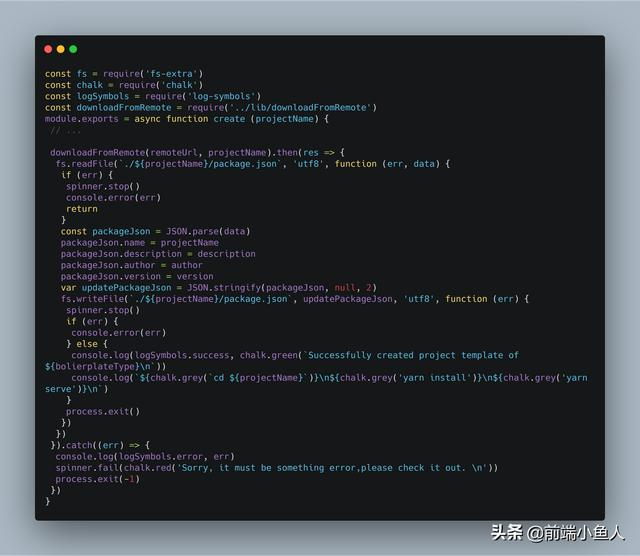Click the 'Successfully created project template' log line
This screenshot has height=556, width=640.
click(295, 355)
